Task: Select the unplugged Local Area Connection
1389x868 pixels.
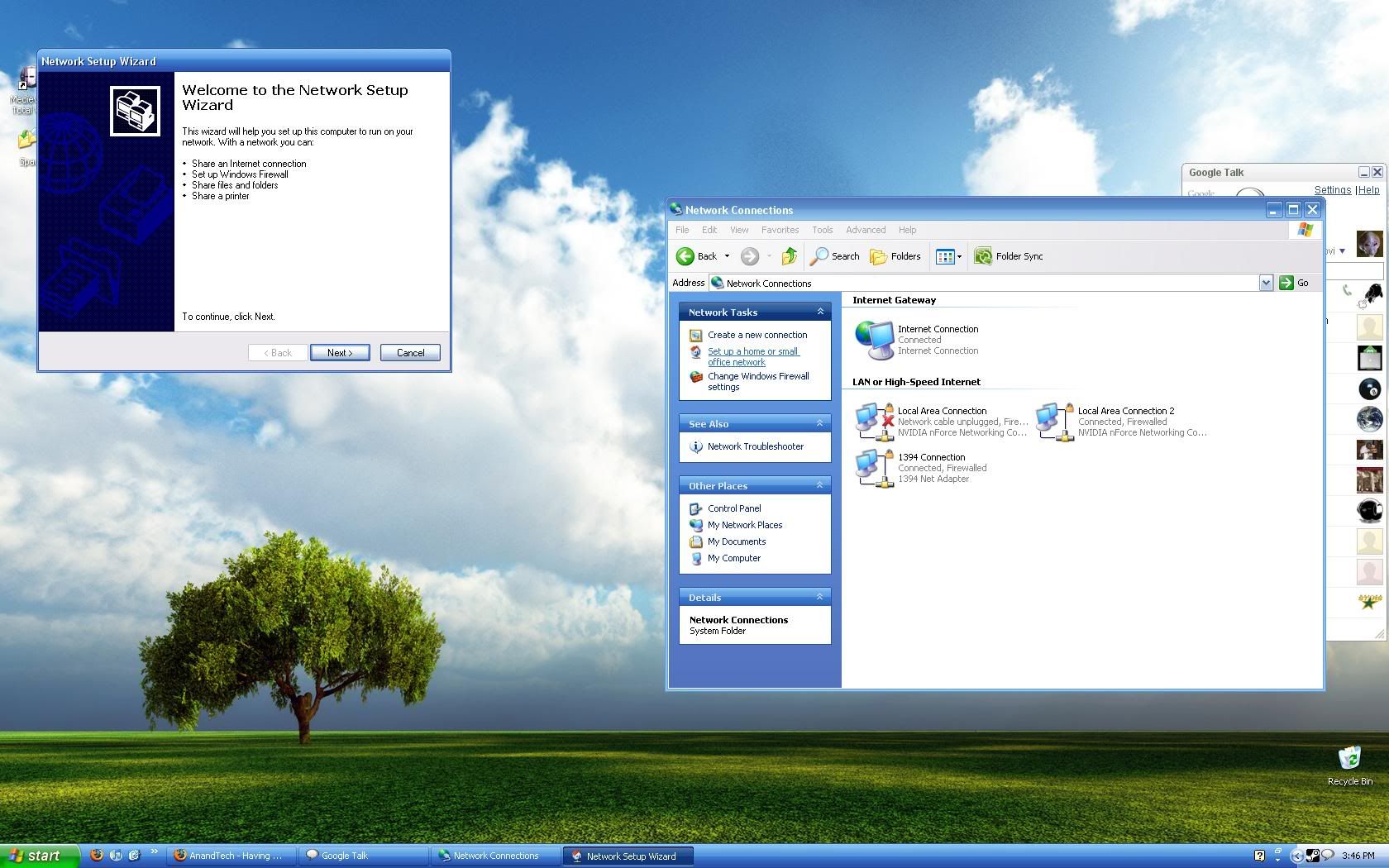Action: coord(874,422)
